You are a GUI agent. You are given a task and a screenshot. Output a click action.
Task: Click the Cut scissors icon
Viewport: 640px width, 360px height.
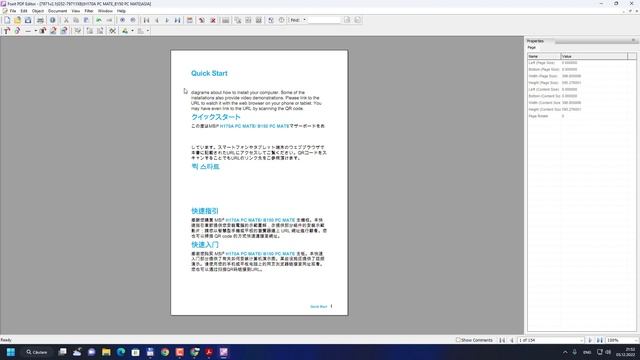click(66, 20)
